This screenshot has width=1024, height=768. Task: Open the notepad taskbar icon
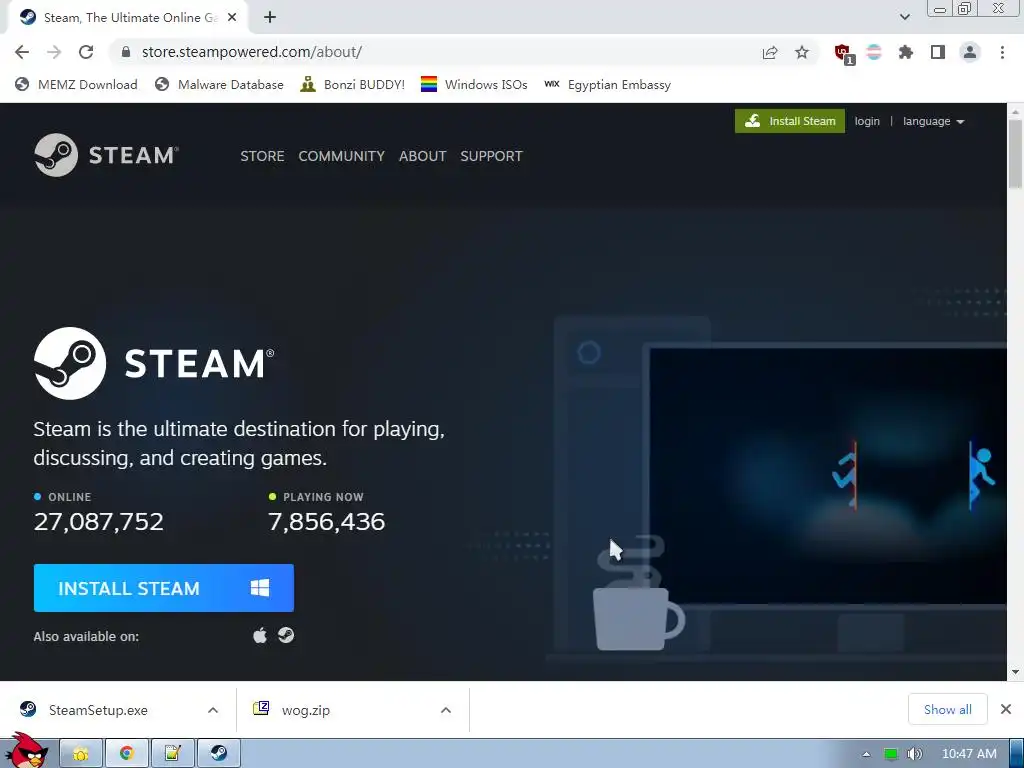172,754
